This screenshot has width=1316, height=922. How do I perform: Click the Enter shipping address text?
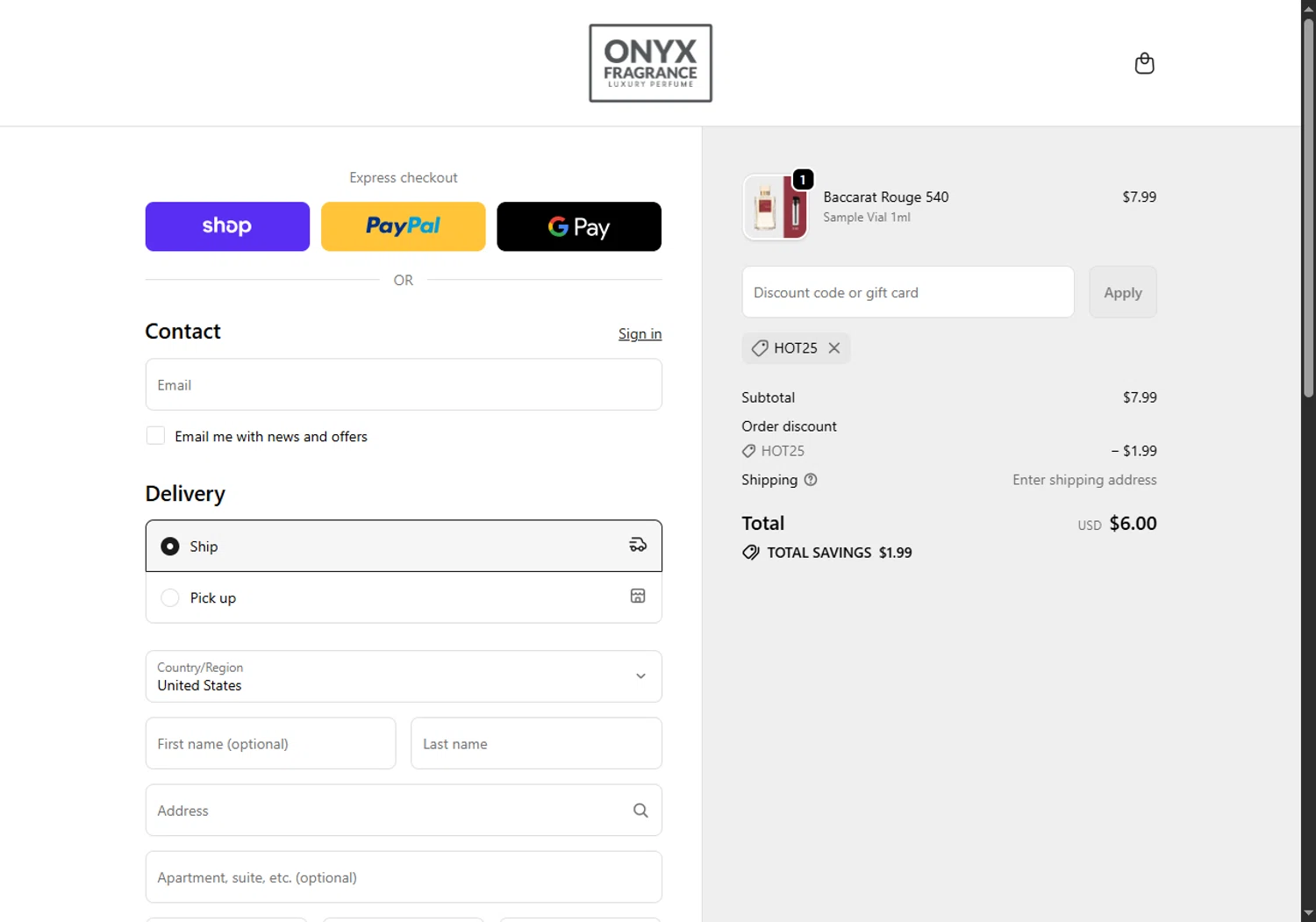coord(1084,480)
